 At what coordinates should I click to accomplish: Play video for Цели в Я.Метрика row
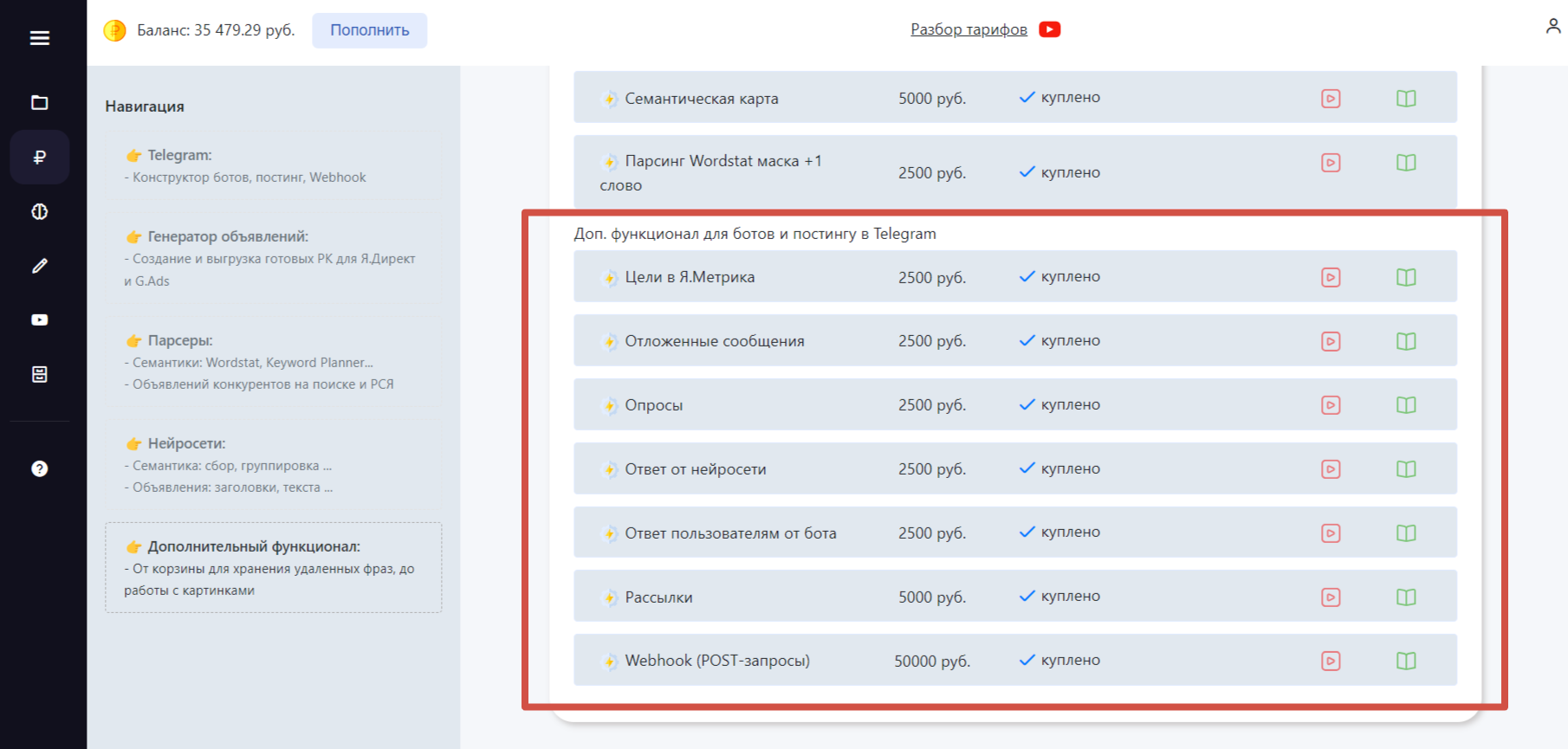tap(1331, 277)
